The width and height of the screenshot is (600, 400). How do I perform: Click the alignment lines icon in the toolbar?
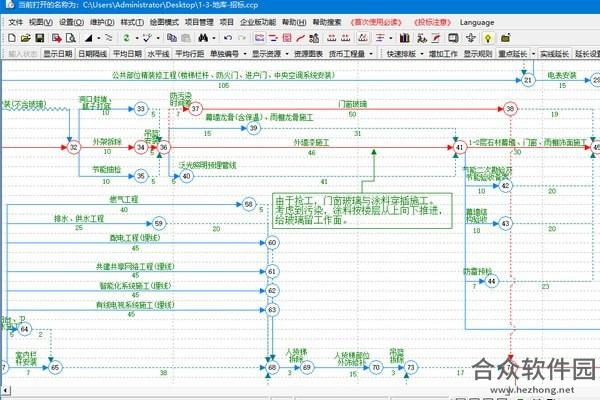click(x=380, y=38)
